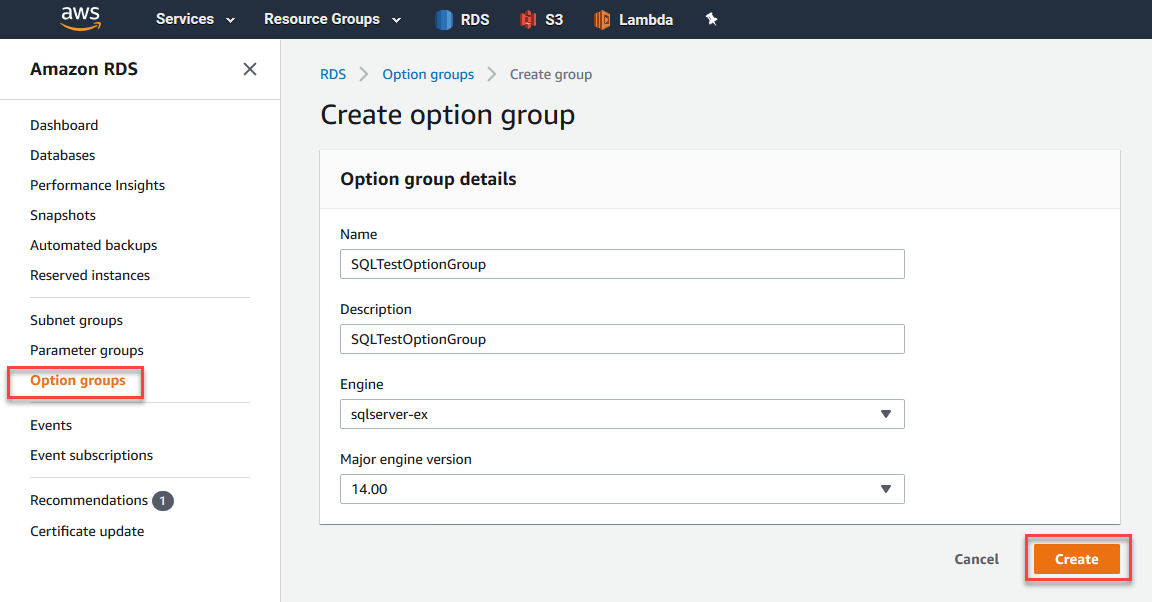Open the Major engine version dropdown

pos(622,489)
